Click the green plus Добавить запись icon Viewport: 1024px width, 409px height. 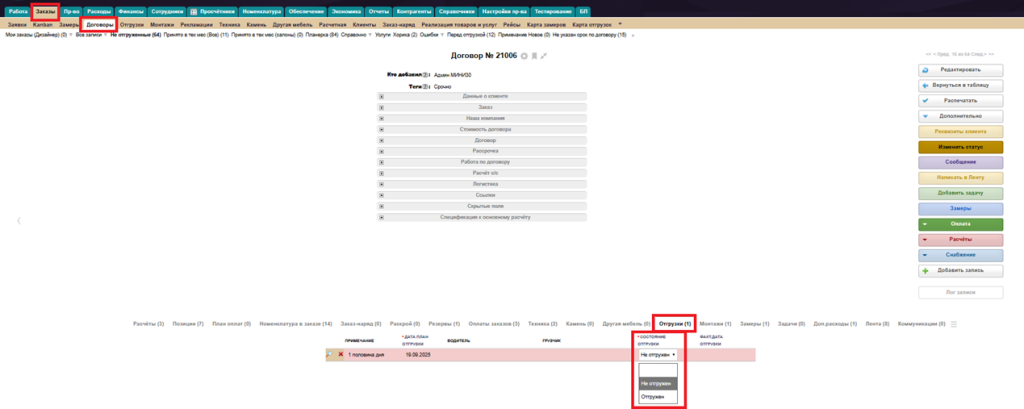click(926, 271)
